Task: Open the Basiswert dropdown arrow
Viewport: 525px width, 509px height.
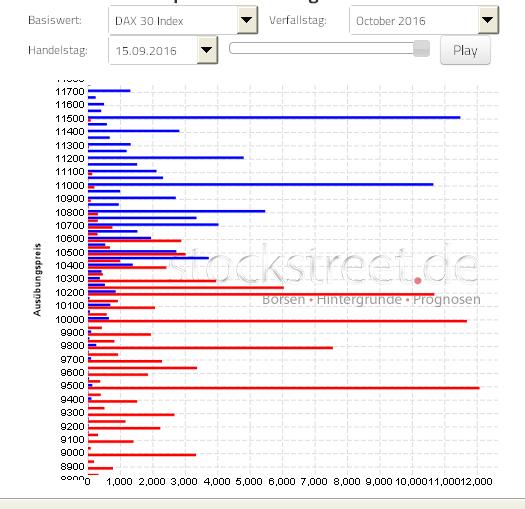Action: point(247,20)
